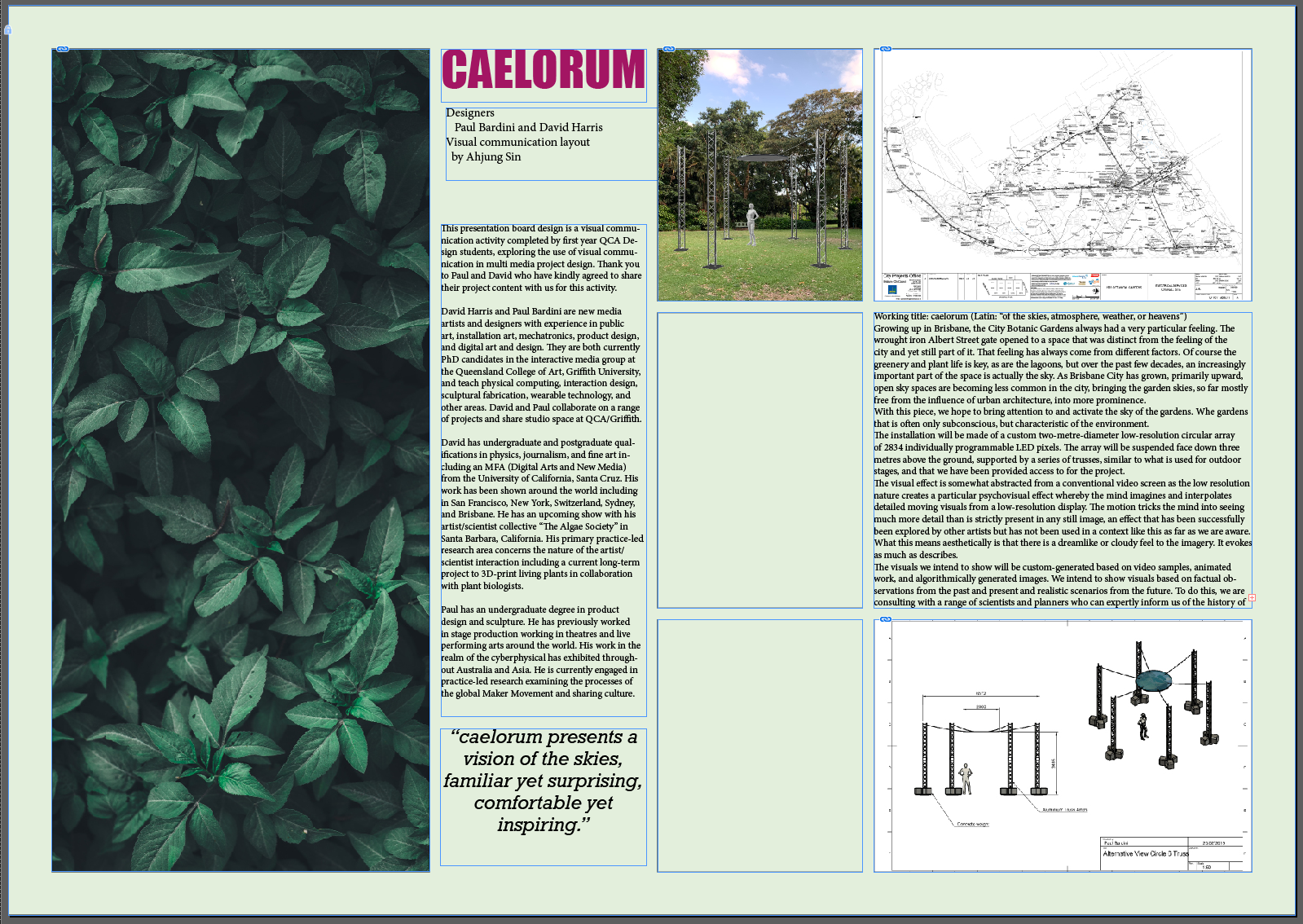Select the green leaves photograph
The height and width of the screenshot is (924, 1303).
pos(240,460)
